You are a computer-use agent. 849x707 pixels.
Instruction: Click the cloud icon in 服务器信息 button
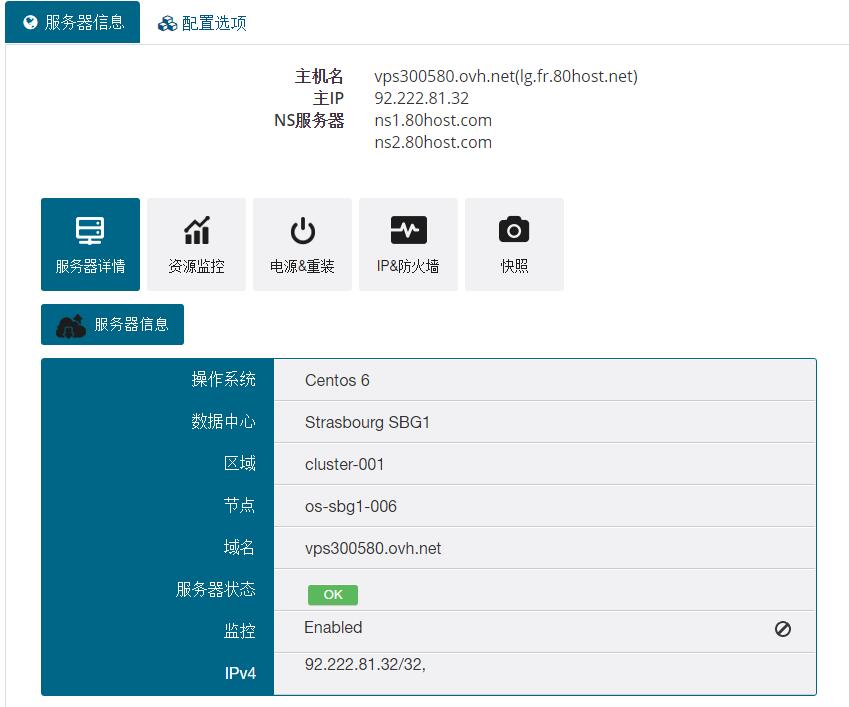71,325
